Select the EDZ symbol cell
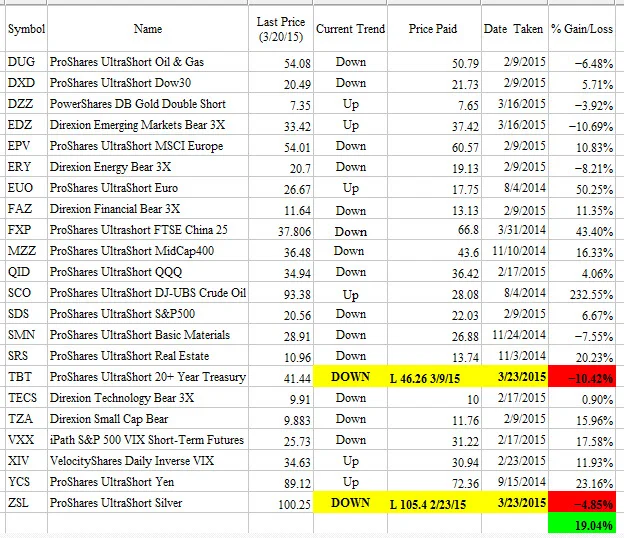 click(26, 125)
